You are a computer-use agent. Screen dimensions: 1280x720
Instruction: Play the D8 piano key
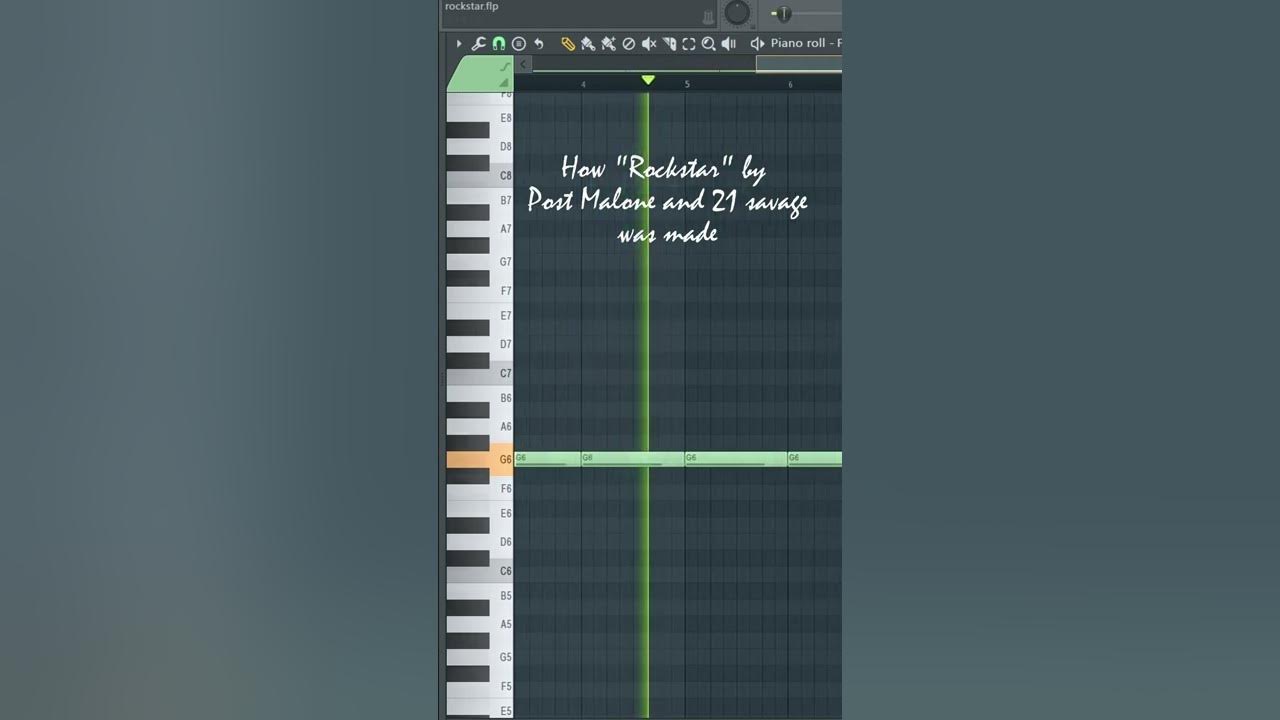[x=479, y=149]
